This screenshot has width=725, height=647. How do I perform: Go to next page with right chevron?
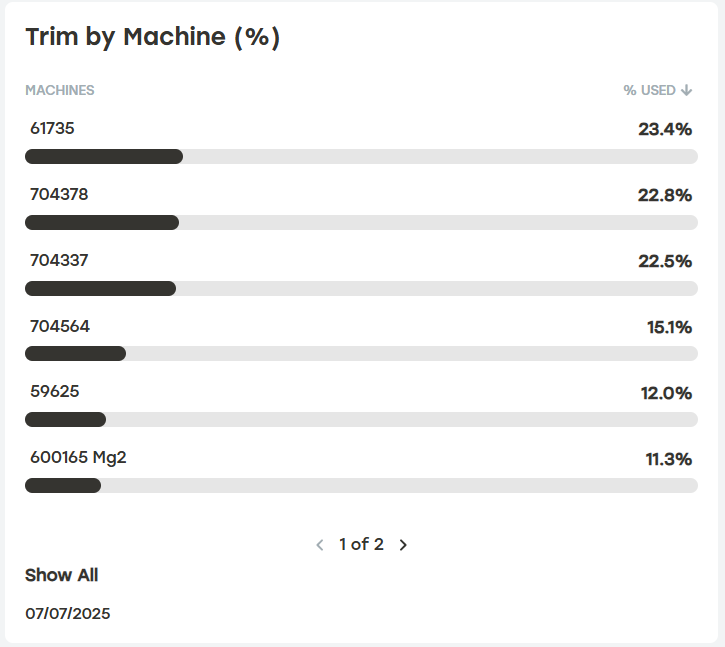403,545
